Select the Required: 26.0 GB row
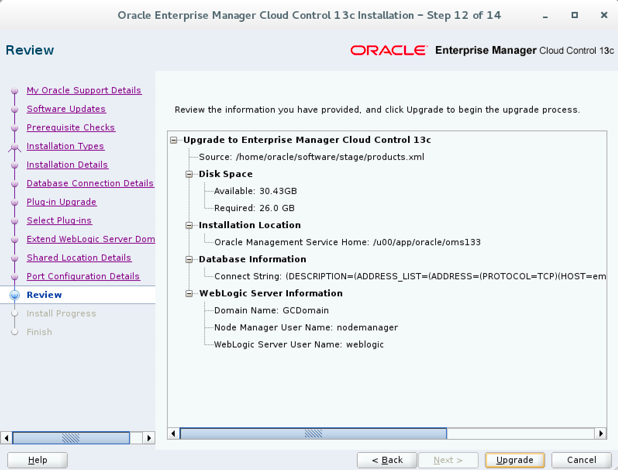 tap(254, 208)
